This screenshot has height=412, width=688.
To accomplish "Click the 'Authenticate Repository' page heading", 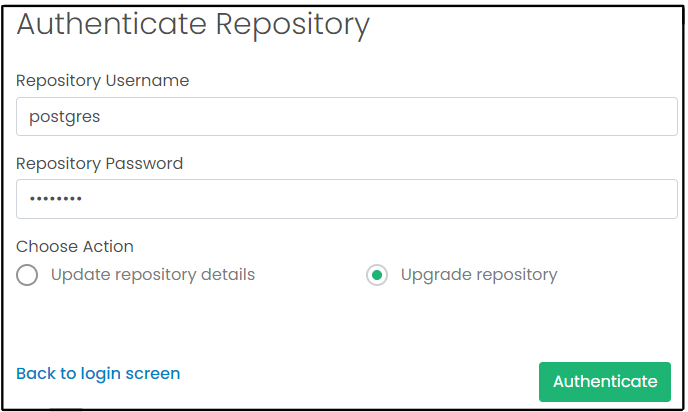I will (x=193, y=24).
